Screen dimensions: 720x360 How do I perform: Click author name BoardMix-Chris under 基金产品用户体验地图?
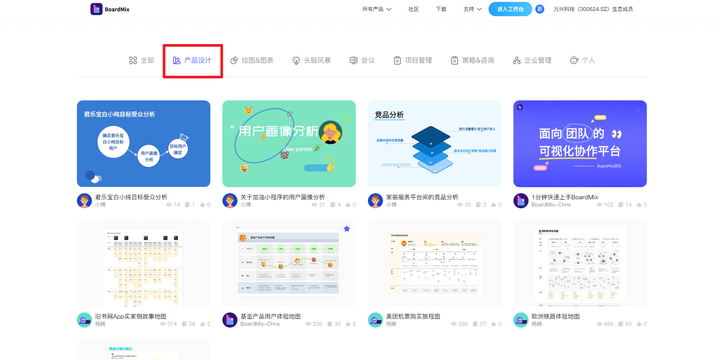click(260, 324)
